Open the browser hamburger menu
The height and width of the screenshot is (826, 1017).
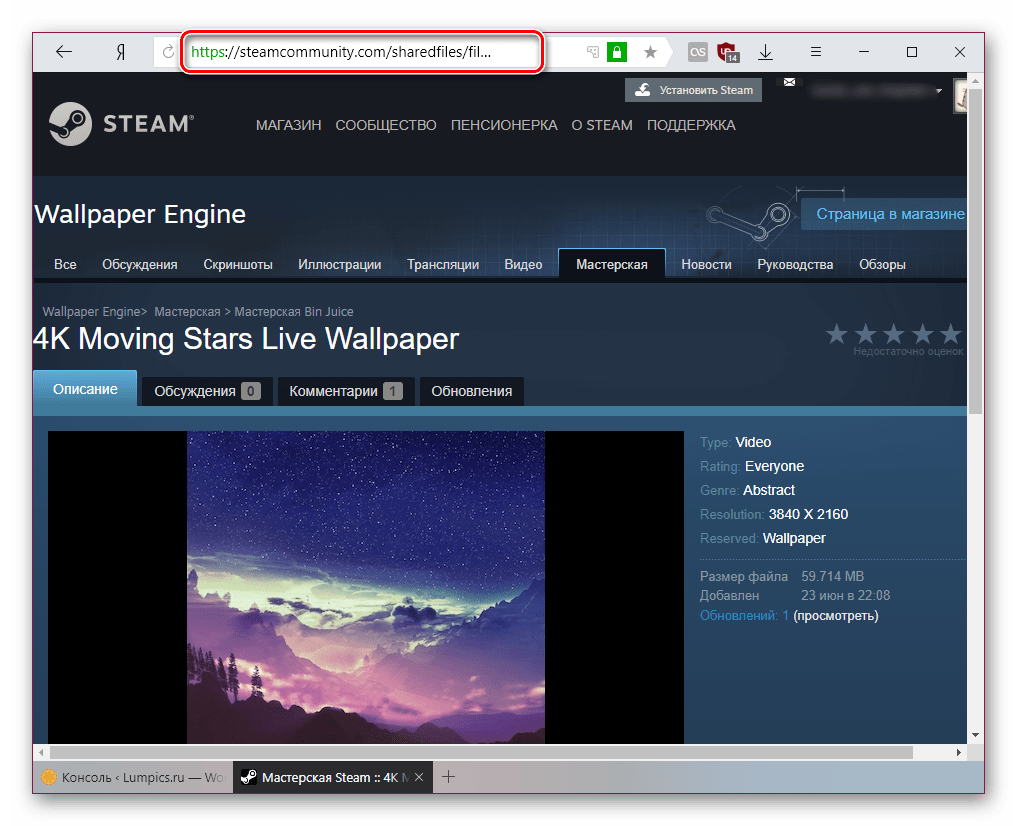point(815,52)
